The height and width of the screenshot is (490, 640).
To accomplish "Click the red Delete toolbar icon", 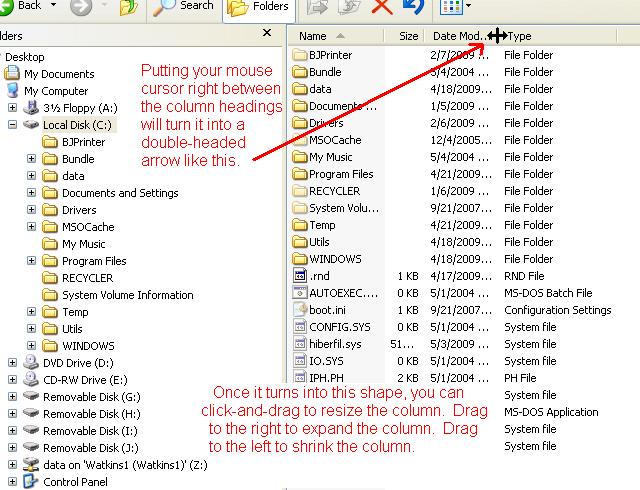I will (x=381, y=7).
